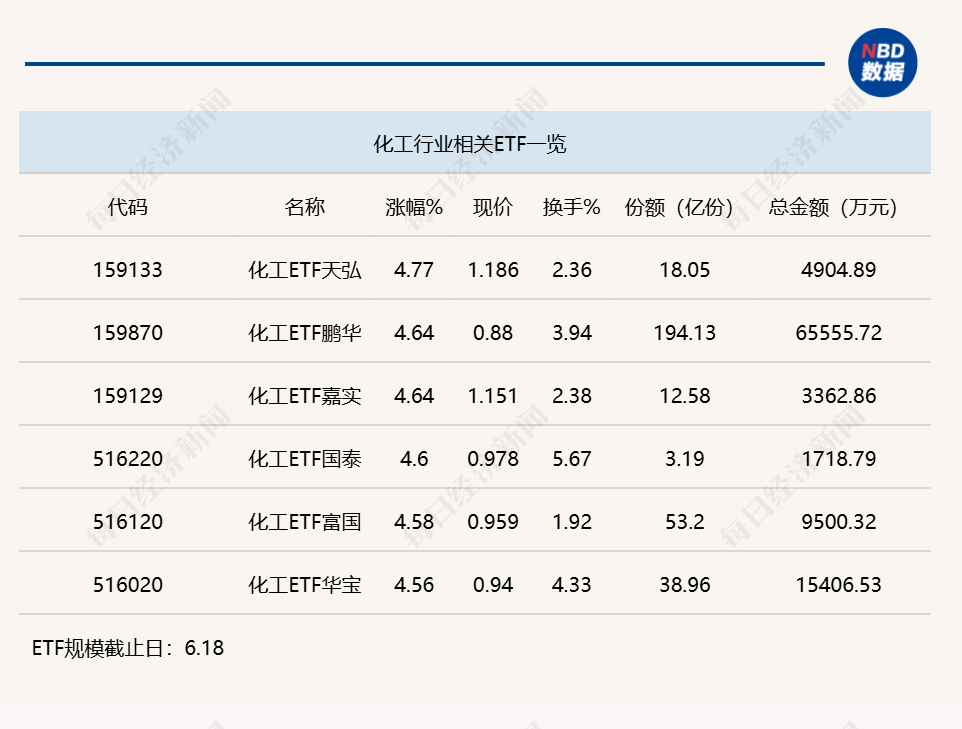Select price cell 0.88
This screenshot has height=729, width=962.
[493, 333]
